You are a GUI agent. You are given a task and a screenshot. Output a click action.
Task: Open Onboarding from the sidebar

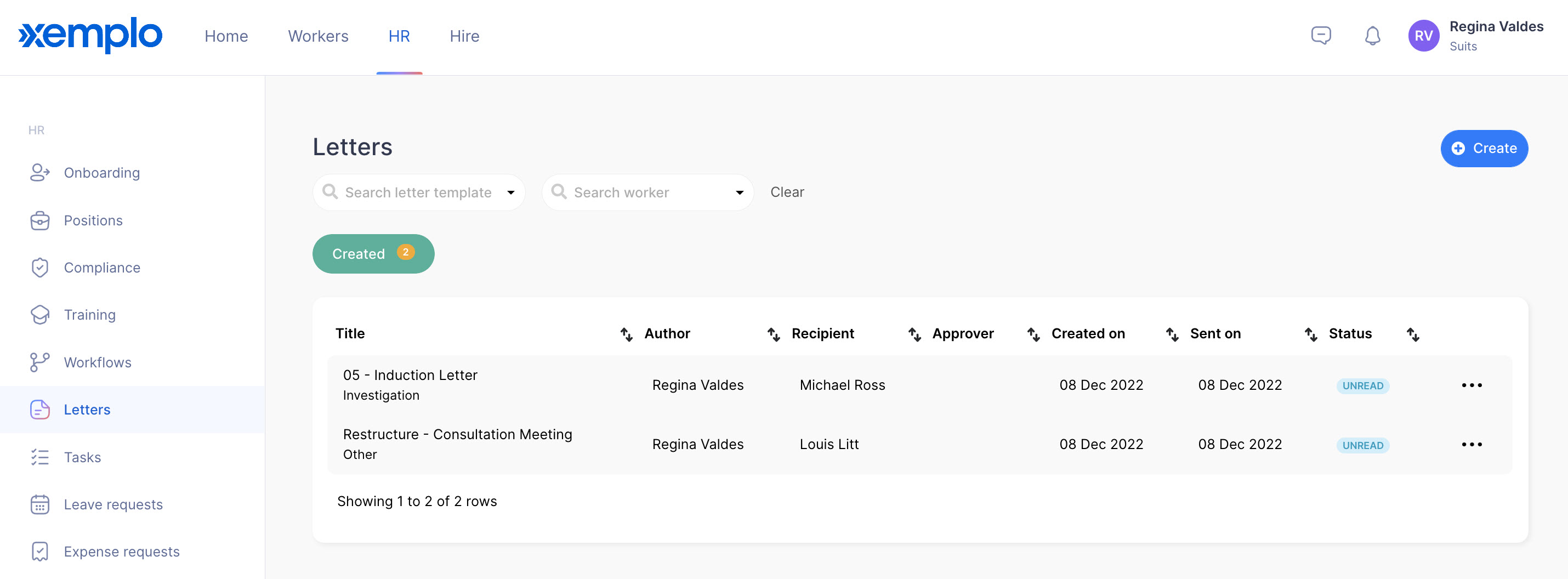click(x=101, y=173)
